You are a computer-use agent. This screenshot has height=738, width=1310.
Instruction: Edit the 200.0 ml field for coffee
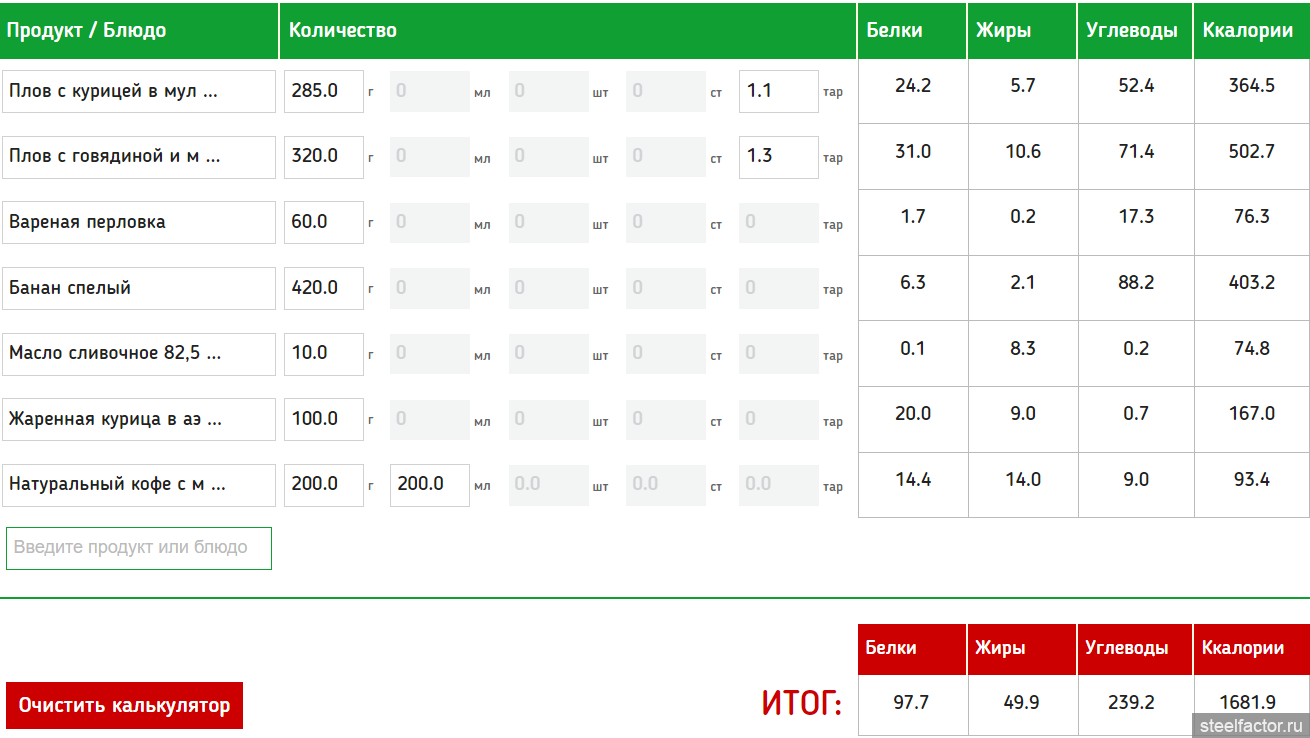click(429, 485)
